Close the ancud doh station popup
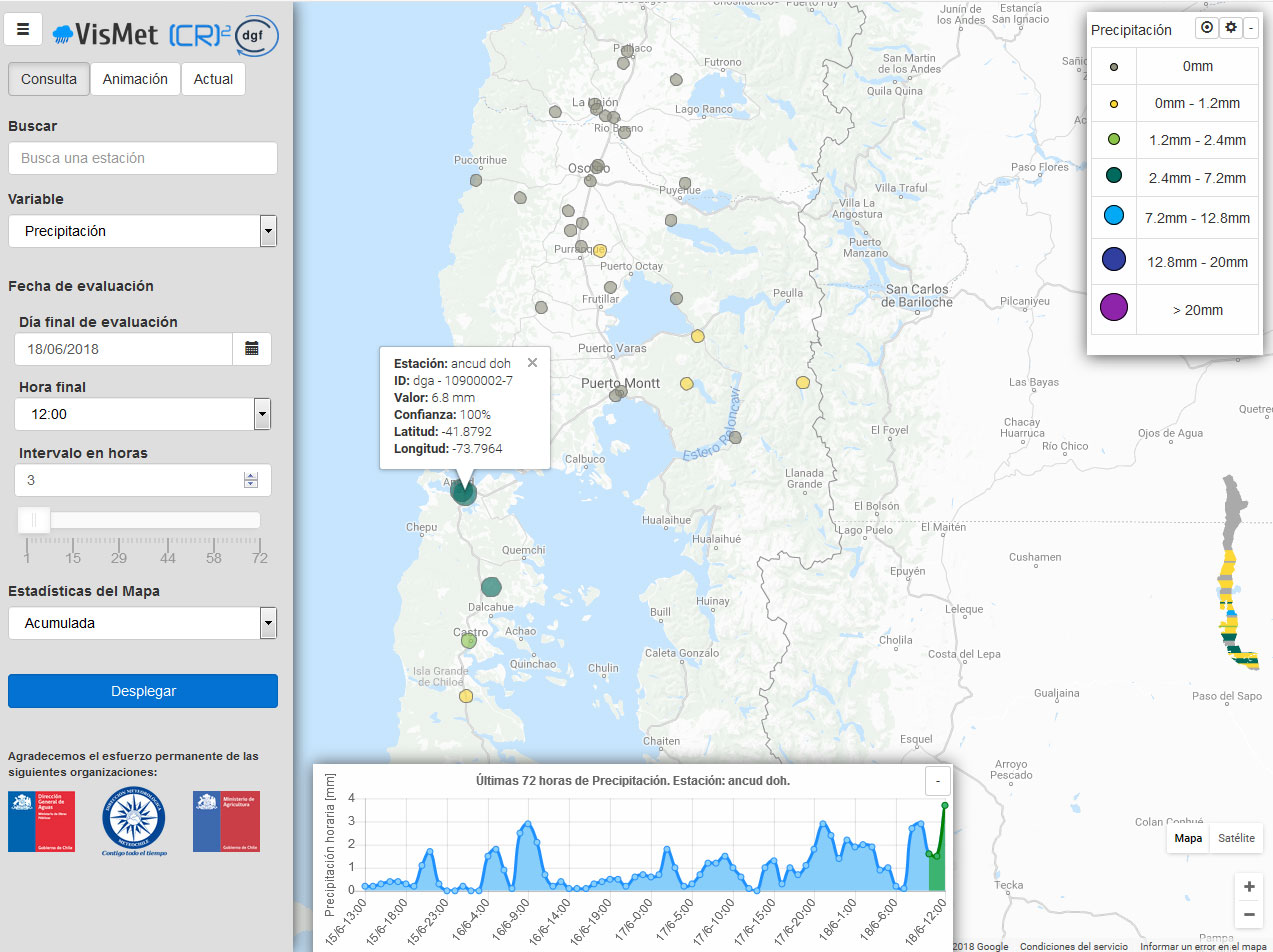 tap(532, 363)
